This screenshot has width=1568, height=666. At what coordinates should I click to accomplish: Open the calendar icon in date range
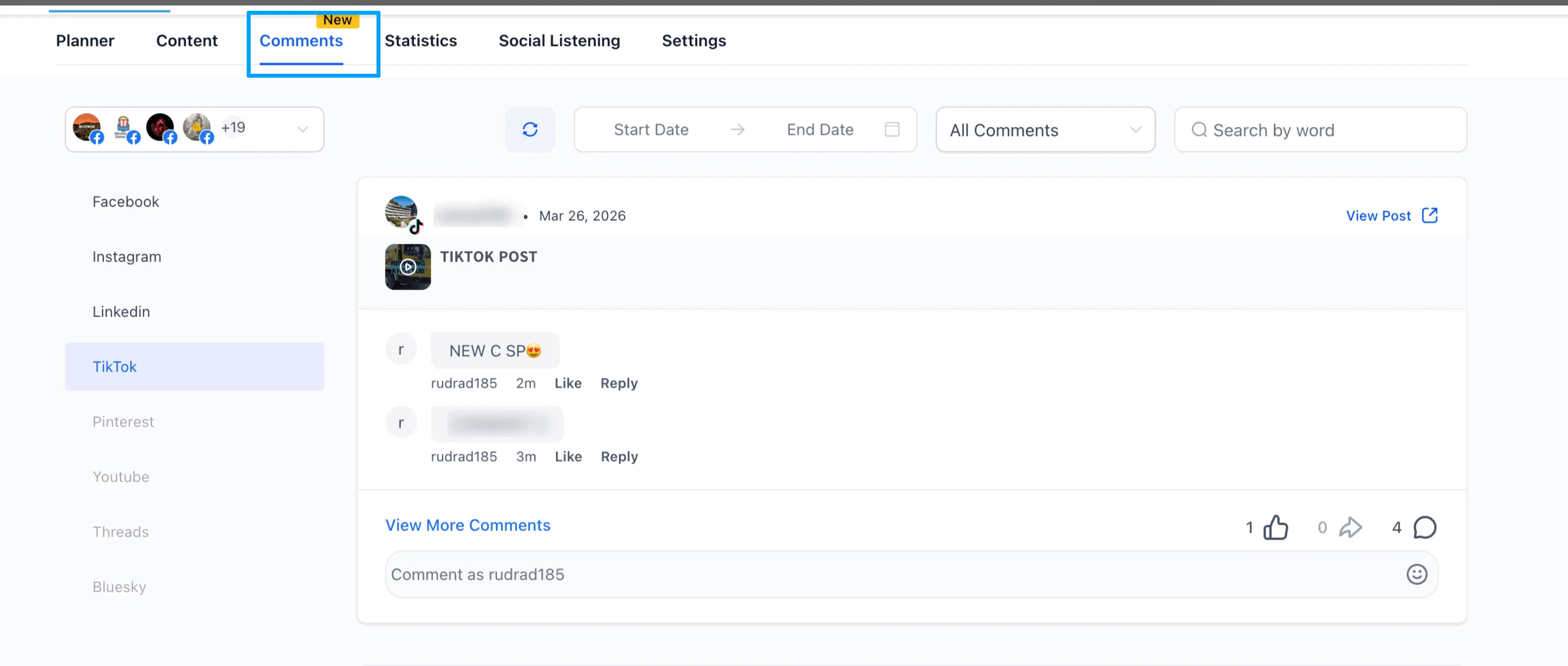coord(892,129)
